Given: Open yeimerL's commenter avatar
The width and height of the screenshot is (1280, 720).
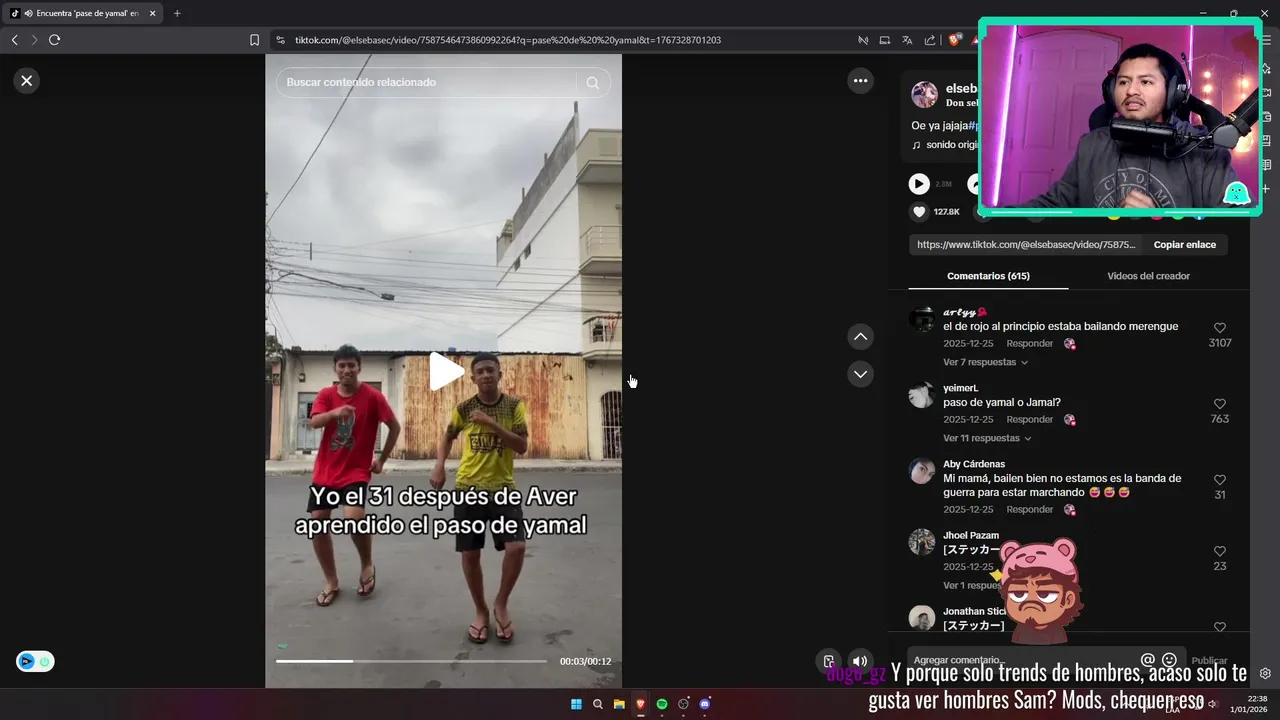Looking at the screenshot, I should 921,395.
